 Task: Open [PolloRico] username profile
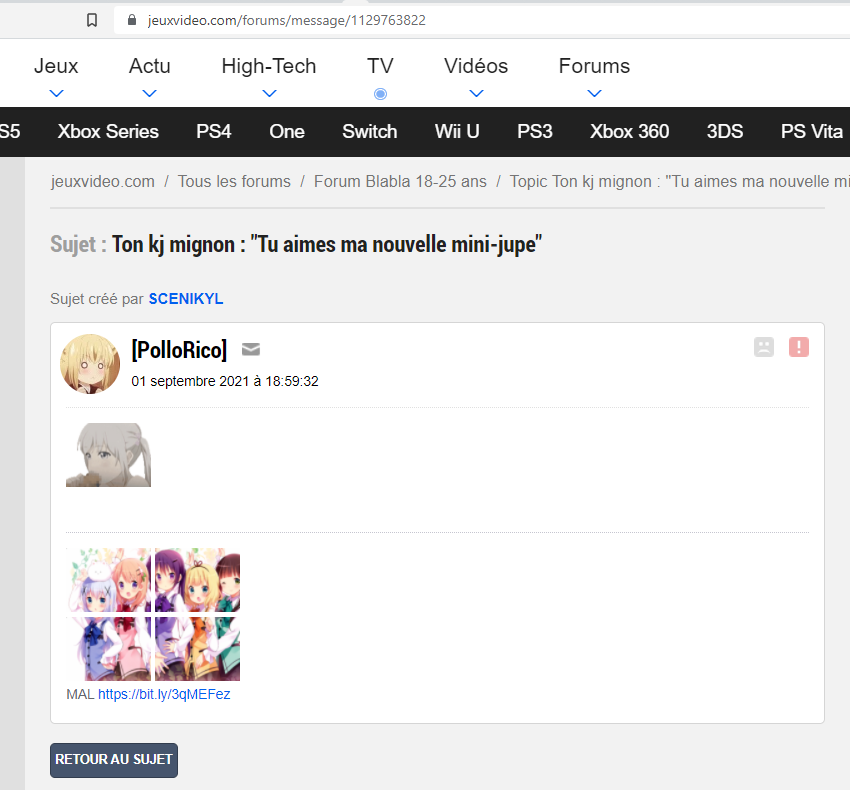(179, 350)
